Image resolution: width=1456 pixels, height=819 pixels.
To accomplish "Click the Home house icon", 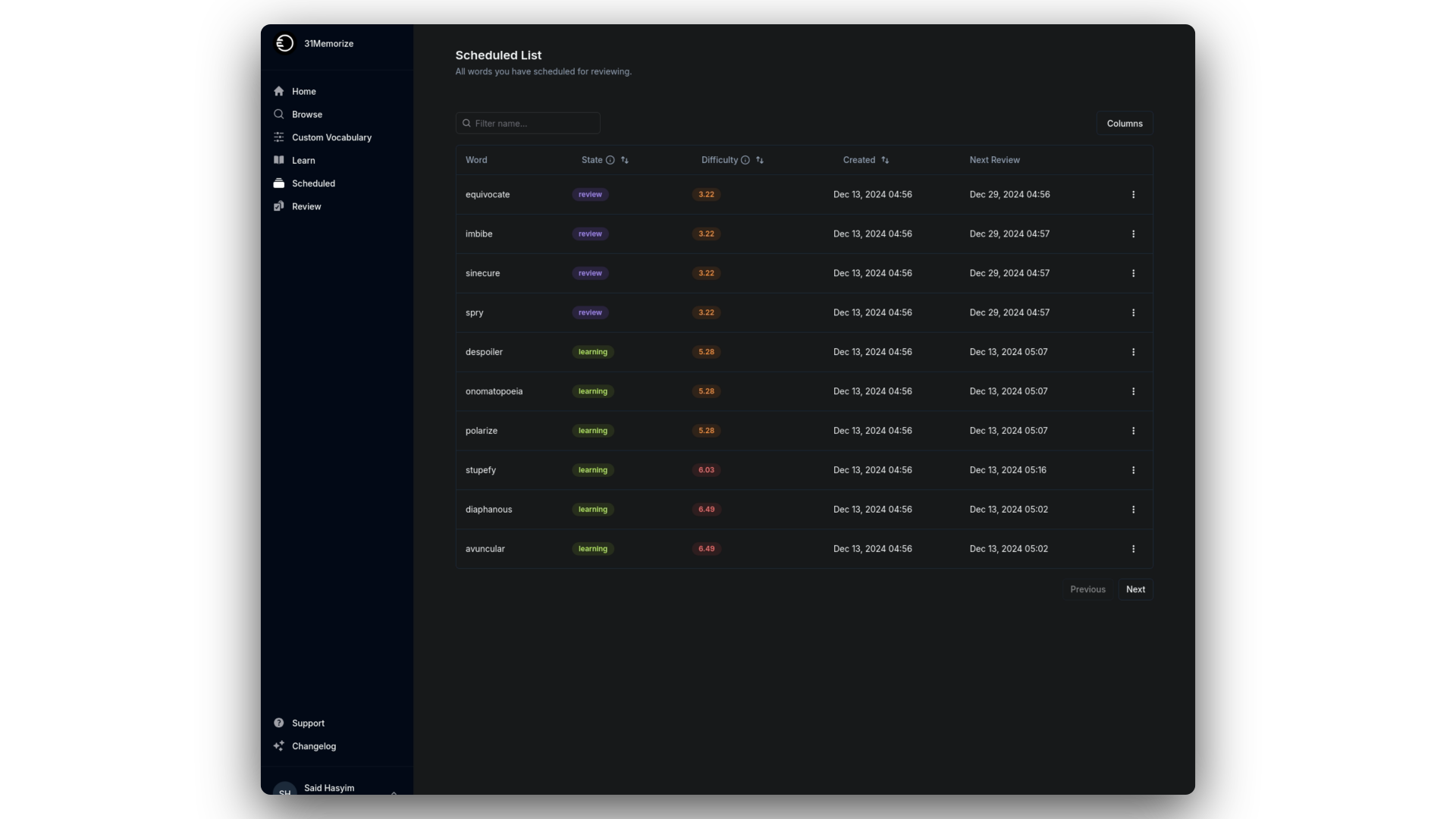I will click(279, 91).
